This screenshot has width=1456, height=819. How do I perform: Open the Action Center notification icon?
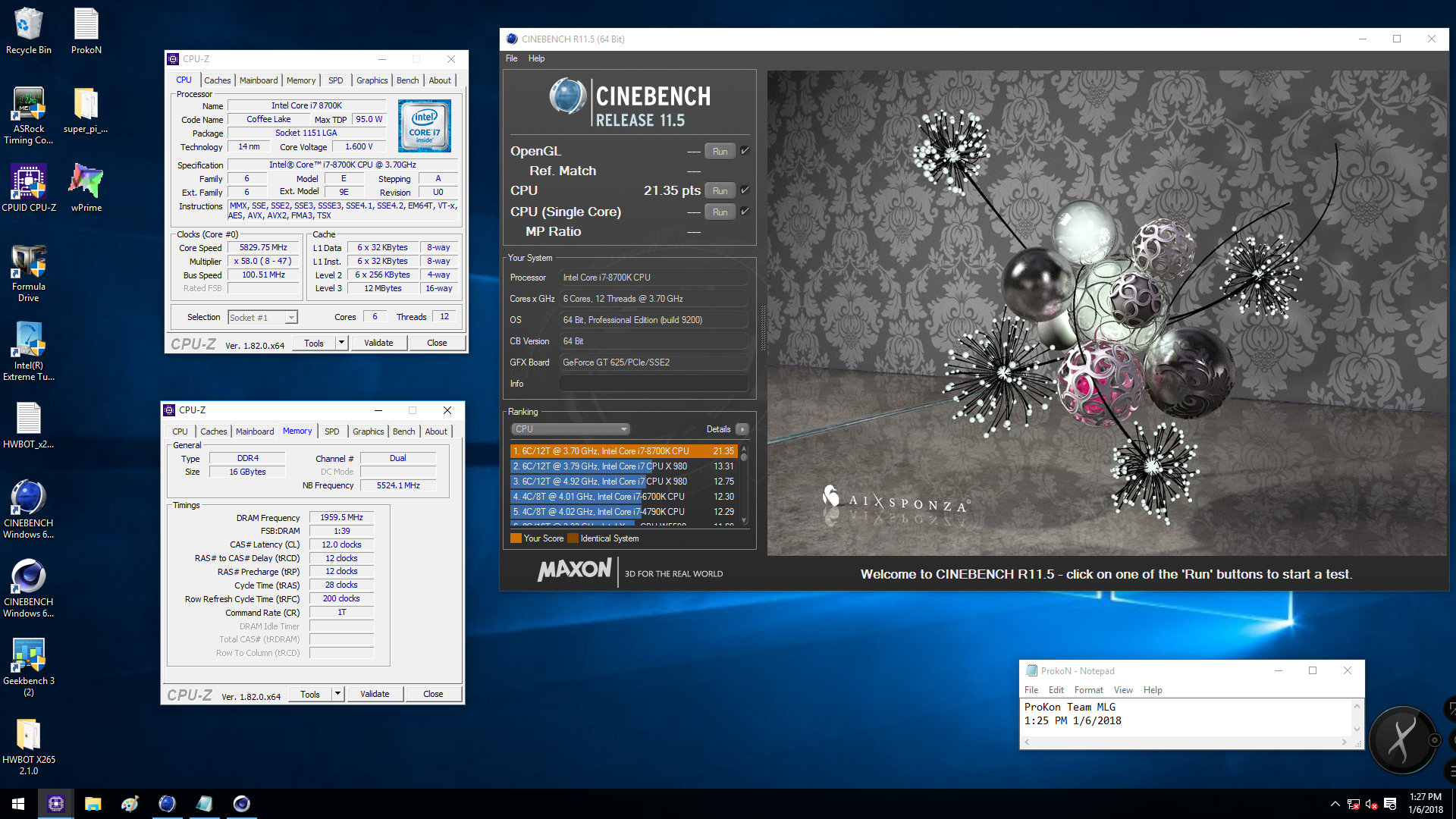pos(1390,804)
